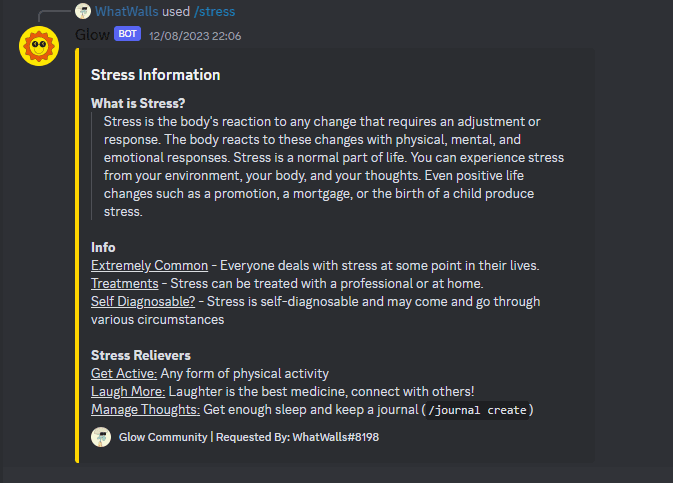This screenshot has width=673, height=483.
Task: Click the Treatments underlined text
Action: coord(124,284)
